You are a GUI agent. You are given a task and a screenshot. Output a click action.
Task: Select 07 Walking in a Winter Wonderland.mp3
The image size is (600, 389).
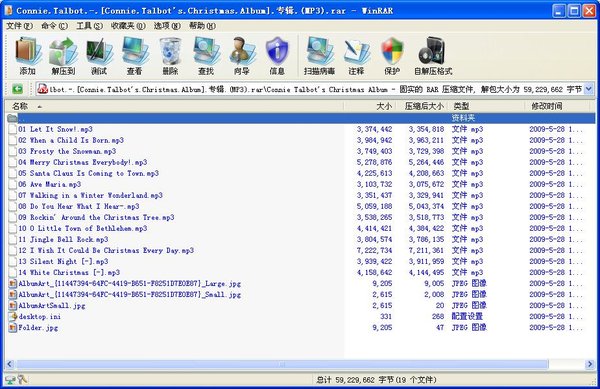pos(90,195)
